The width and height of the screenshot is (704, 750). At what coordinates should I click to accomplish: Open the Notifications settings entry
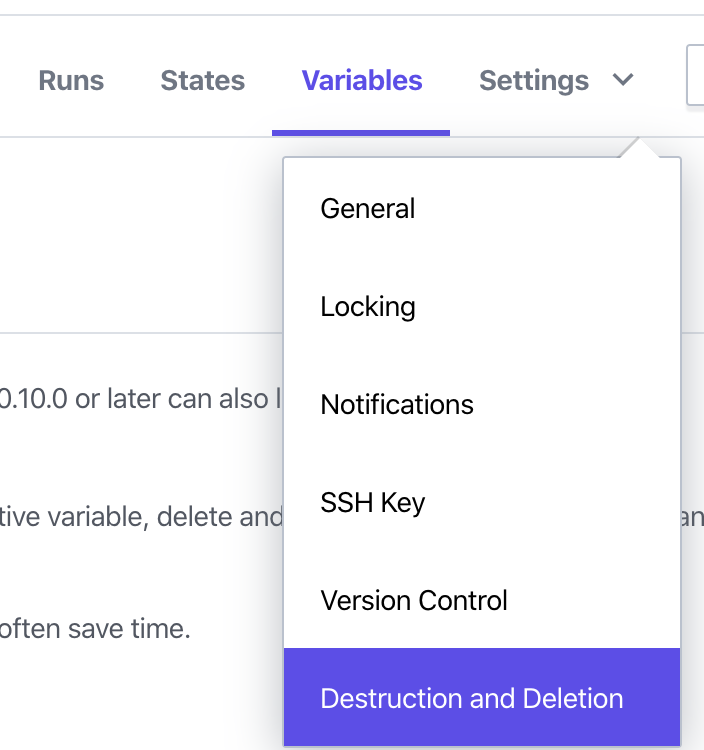coord(397,405)
